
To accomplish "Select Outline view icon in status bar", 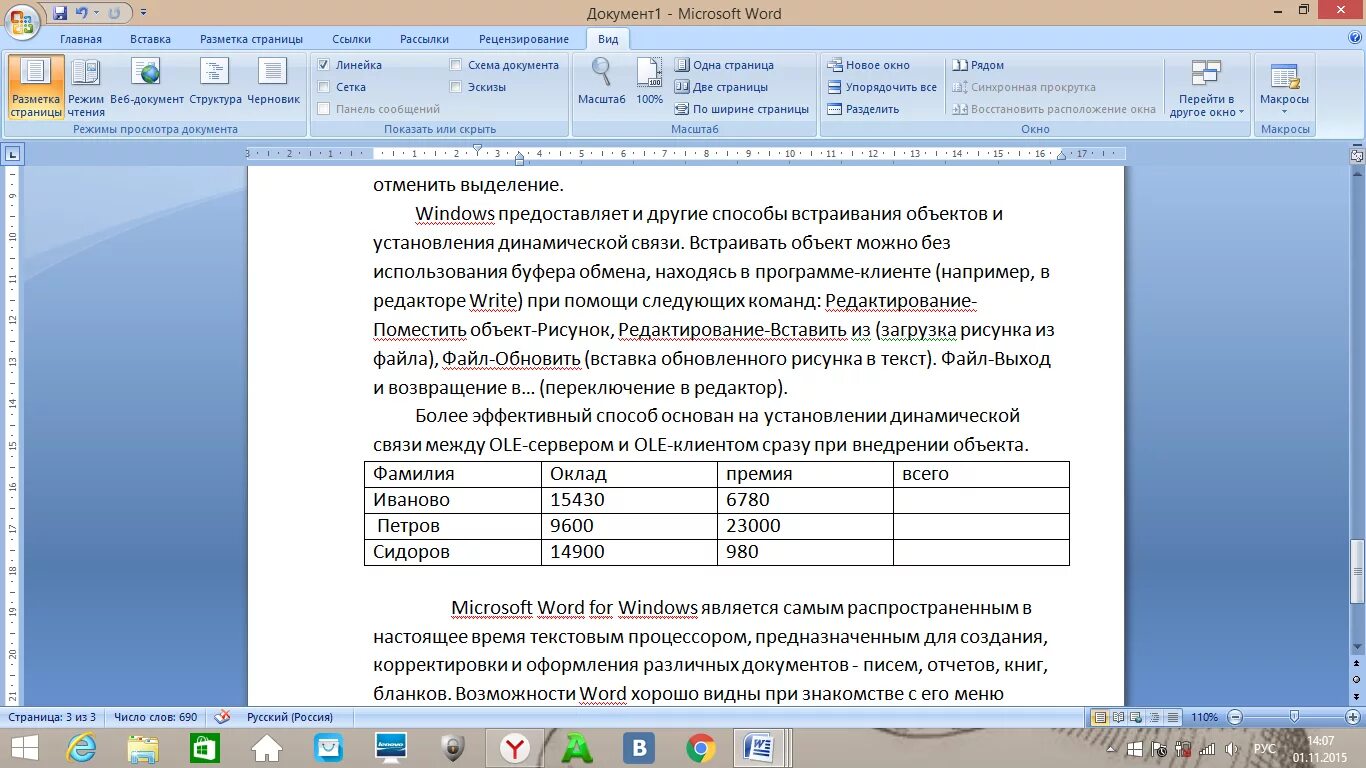I will point(1155,717).
